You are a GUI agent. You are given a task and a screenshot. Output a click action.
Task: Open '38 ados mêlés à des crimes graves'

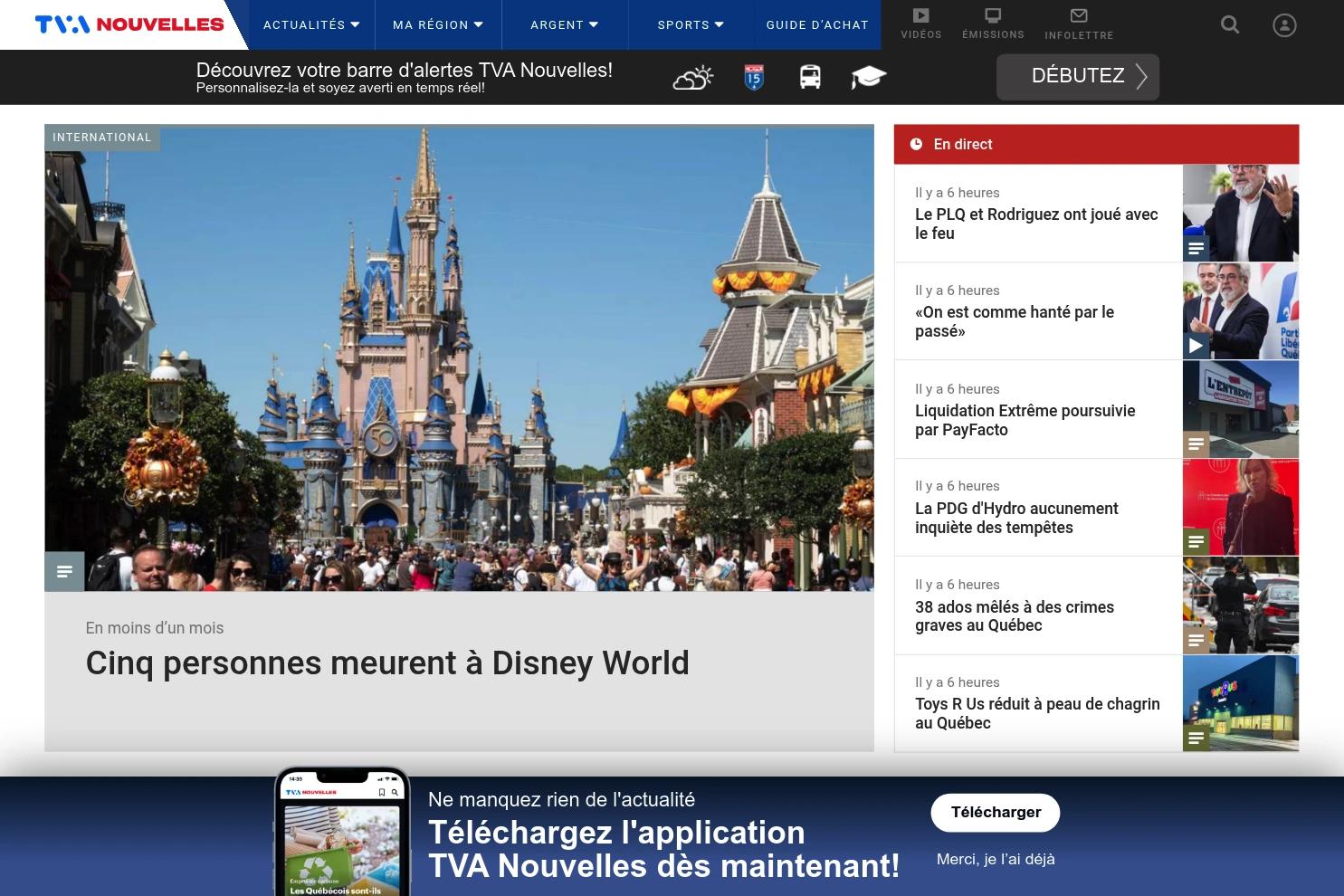pos(1015,616)
